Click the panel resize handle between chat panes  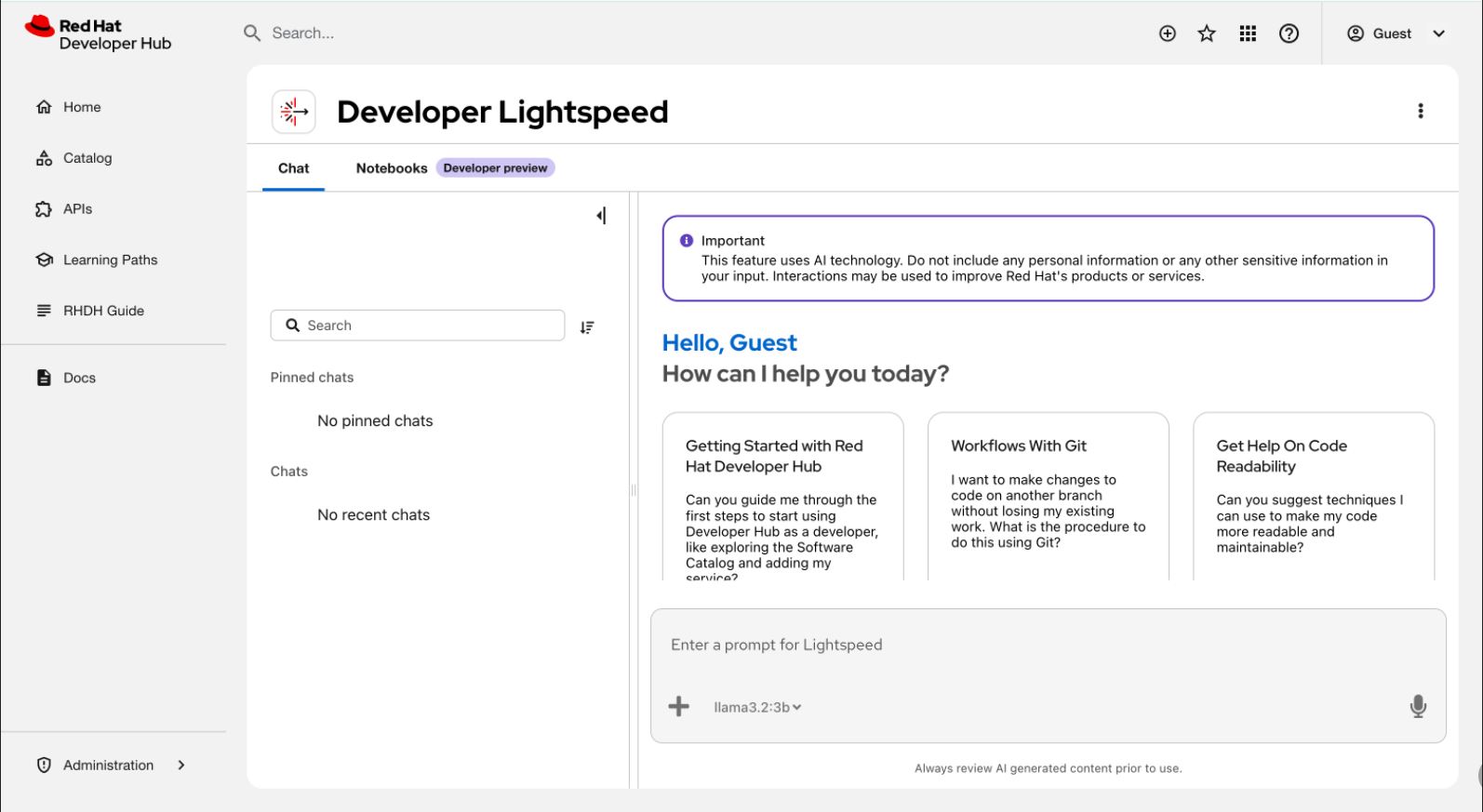(x=634, y=490)
